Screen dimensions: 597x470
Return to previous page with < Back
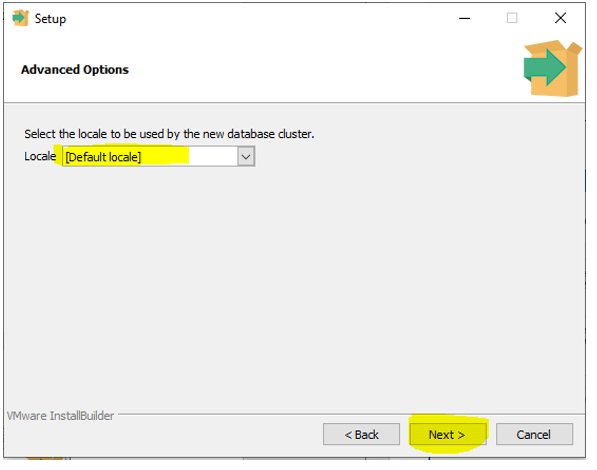pos(361,435)
